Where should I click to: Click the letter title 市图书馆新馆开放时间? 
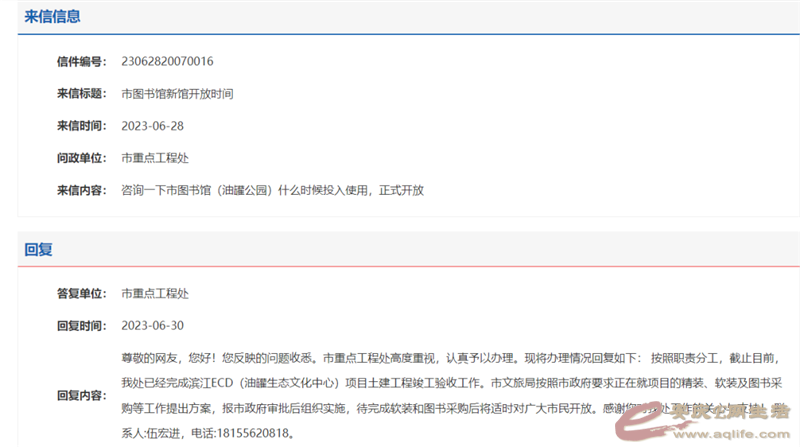point(177,94)
